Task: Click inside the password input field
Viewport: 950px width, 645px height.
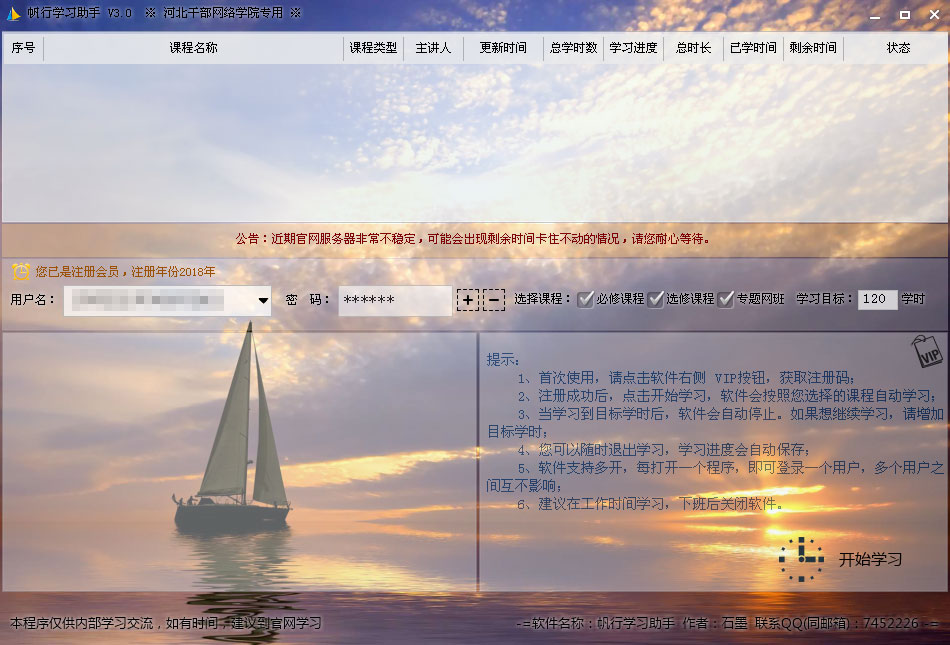Action: 400,299
